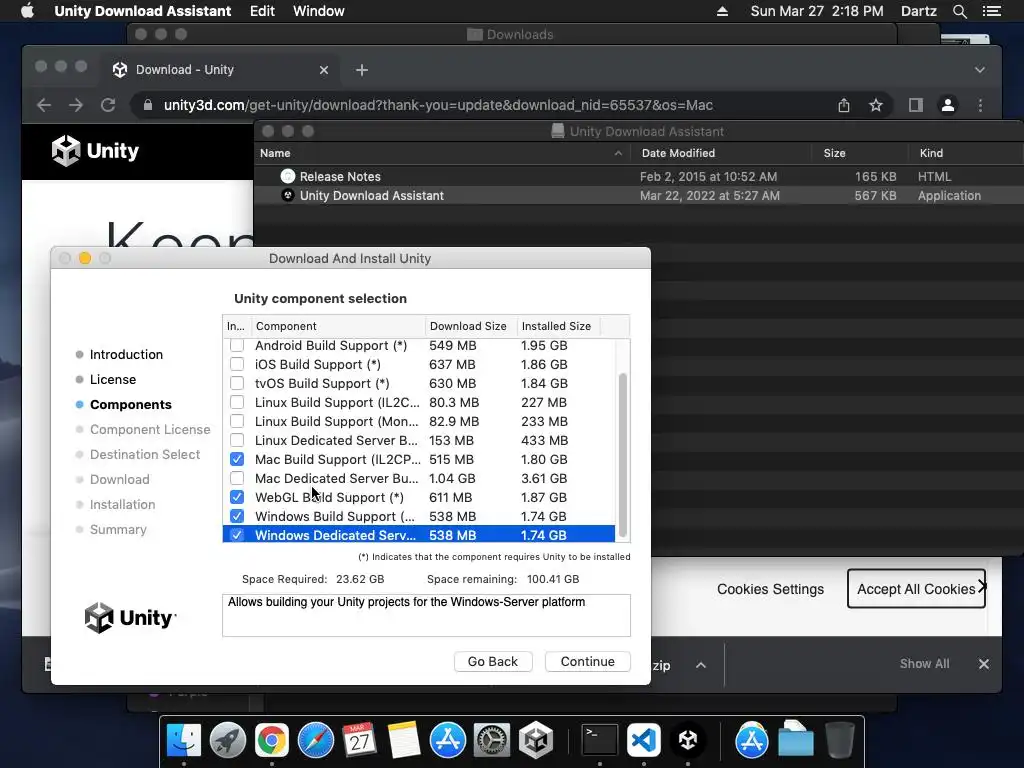Click Unity logo on the web page
1024x768 pixels.
(95, 151)
